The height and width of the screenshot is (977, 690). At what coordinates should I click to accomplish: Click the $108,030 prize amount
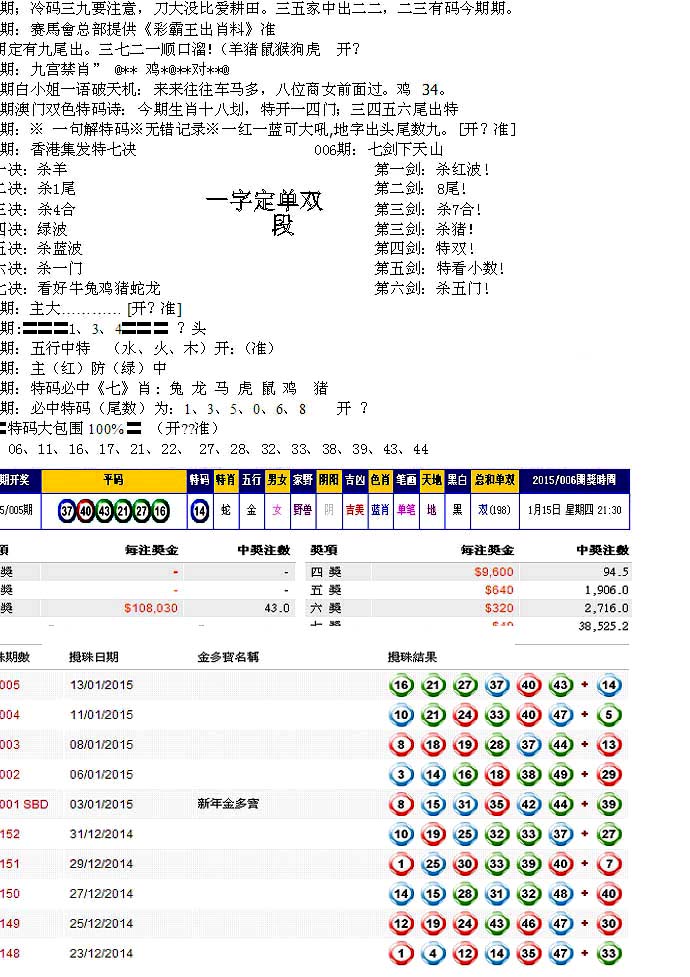151,608
